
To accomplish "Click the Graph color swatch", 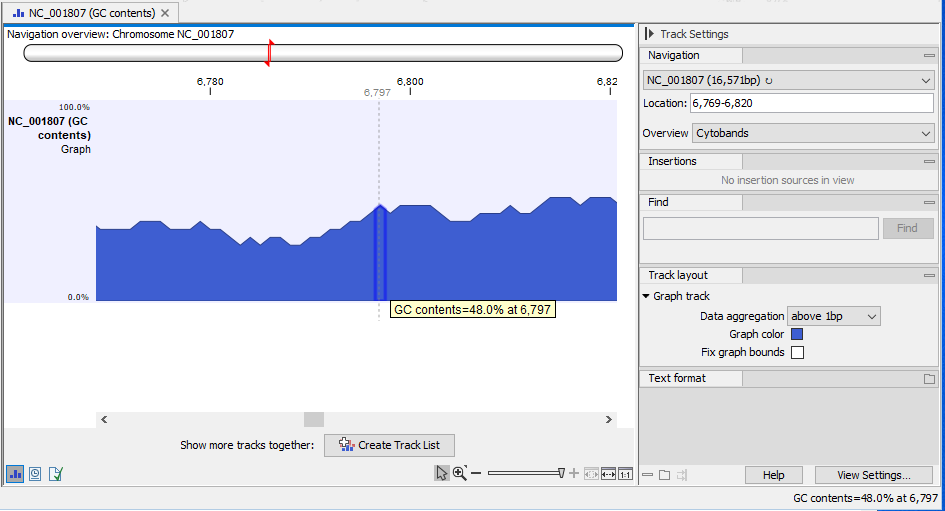I will tap(797, 334).
